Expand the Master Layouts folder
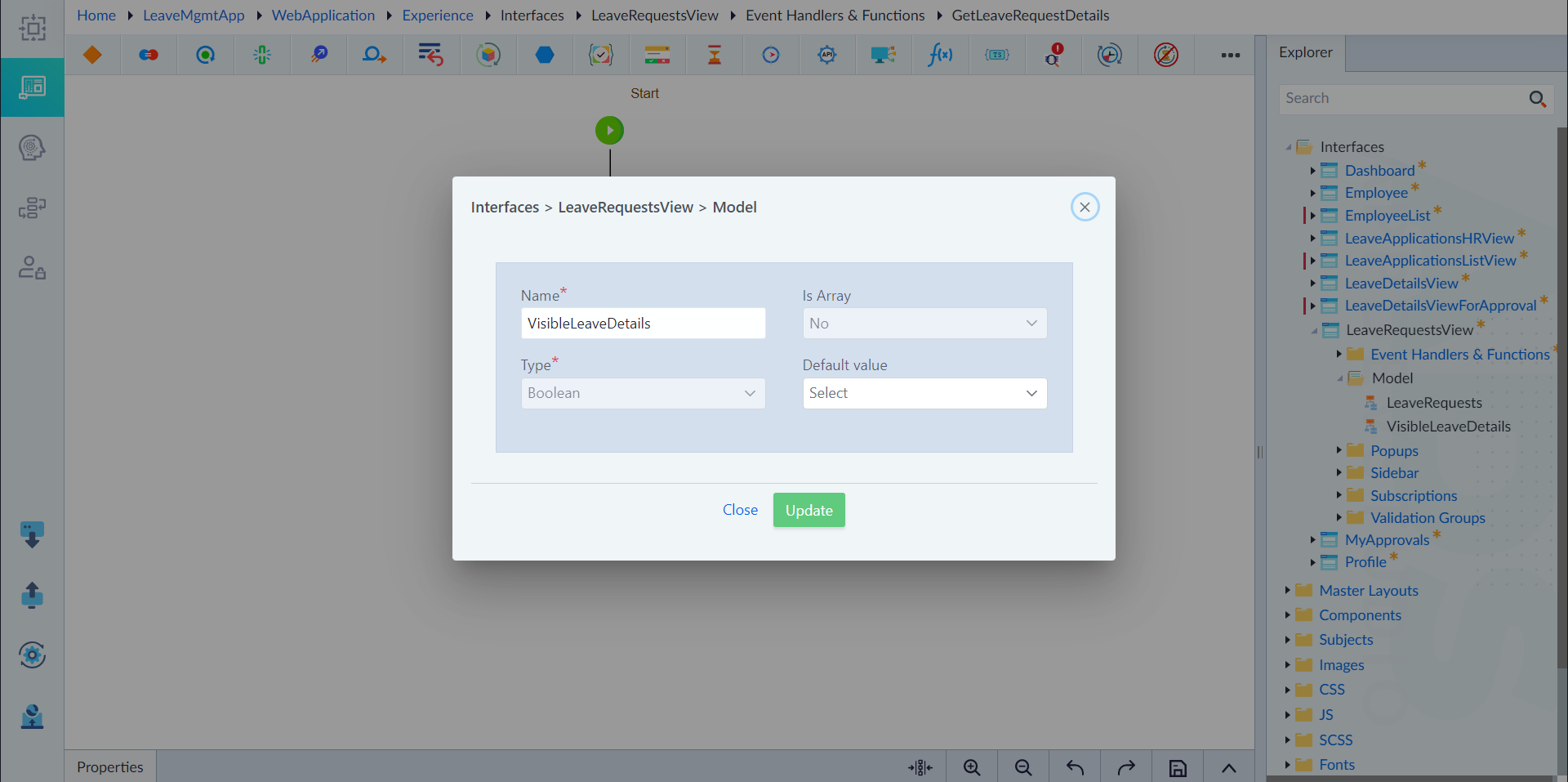The width and height of the screenshot is (1568, 782). click(1287, 590)
